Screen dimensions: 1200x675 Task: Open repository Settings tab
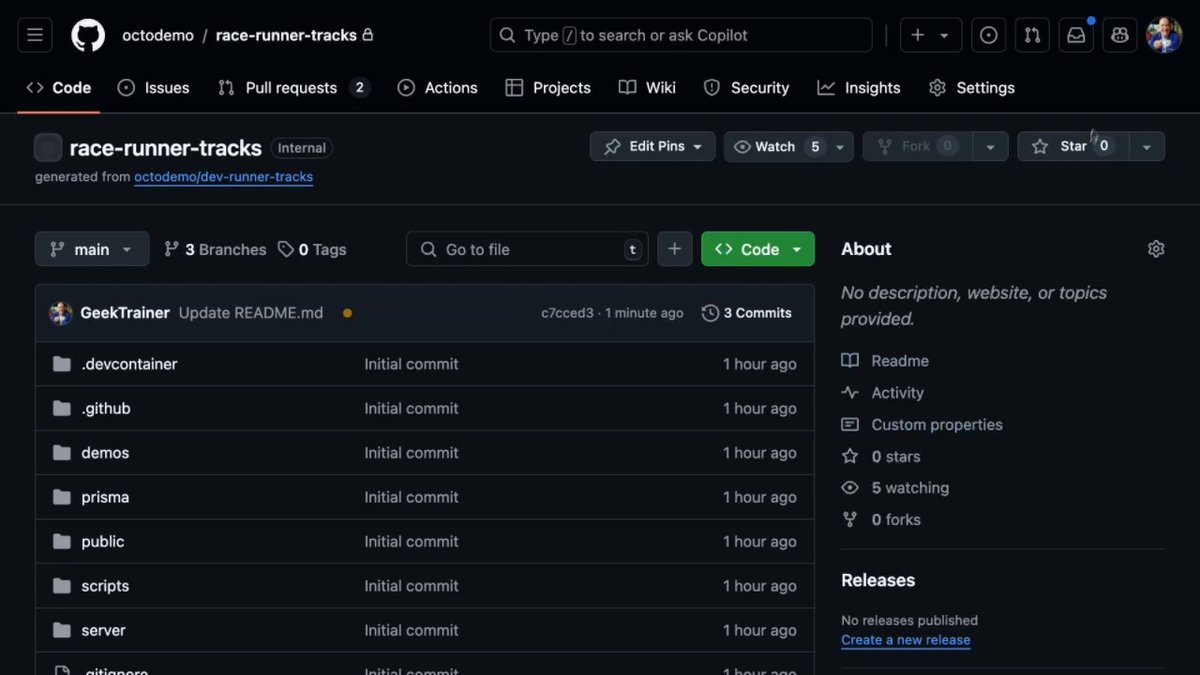point(972,88)
